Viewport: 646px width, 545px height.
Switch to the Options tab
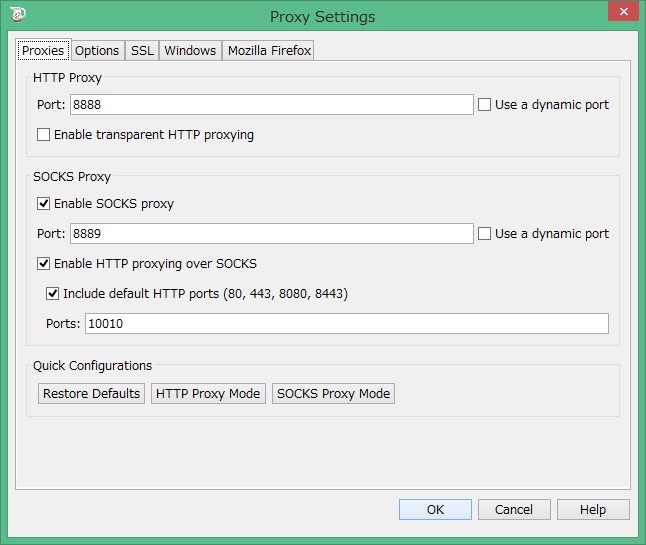97,50
